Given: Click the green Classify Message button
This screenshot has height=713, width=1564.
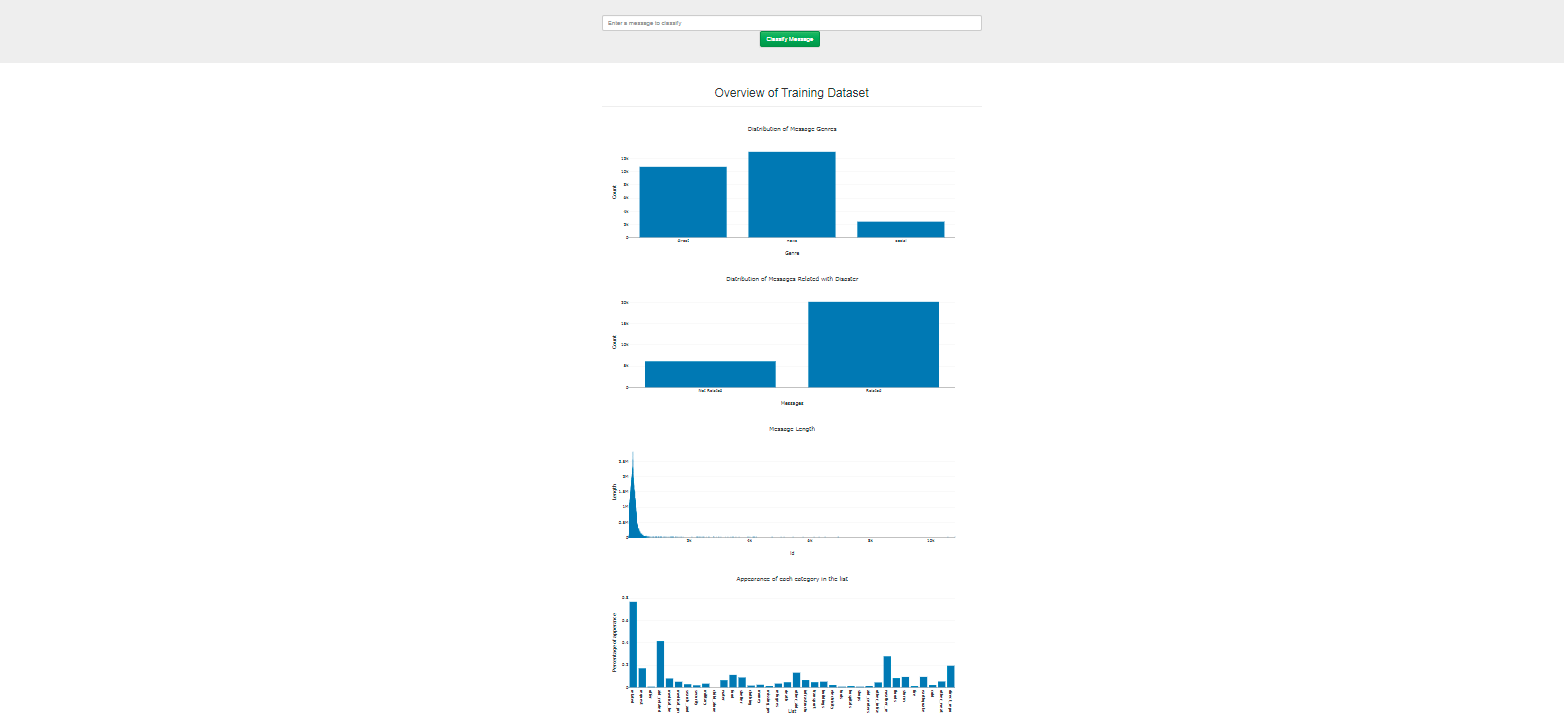Looking at the screenshot, I should [790, 39].
